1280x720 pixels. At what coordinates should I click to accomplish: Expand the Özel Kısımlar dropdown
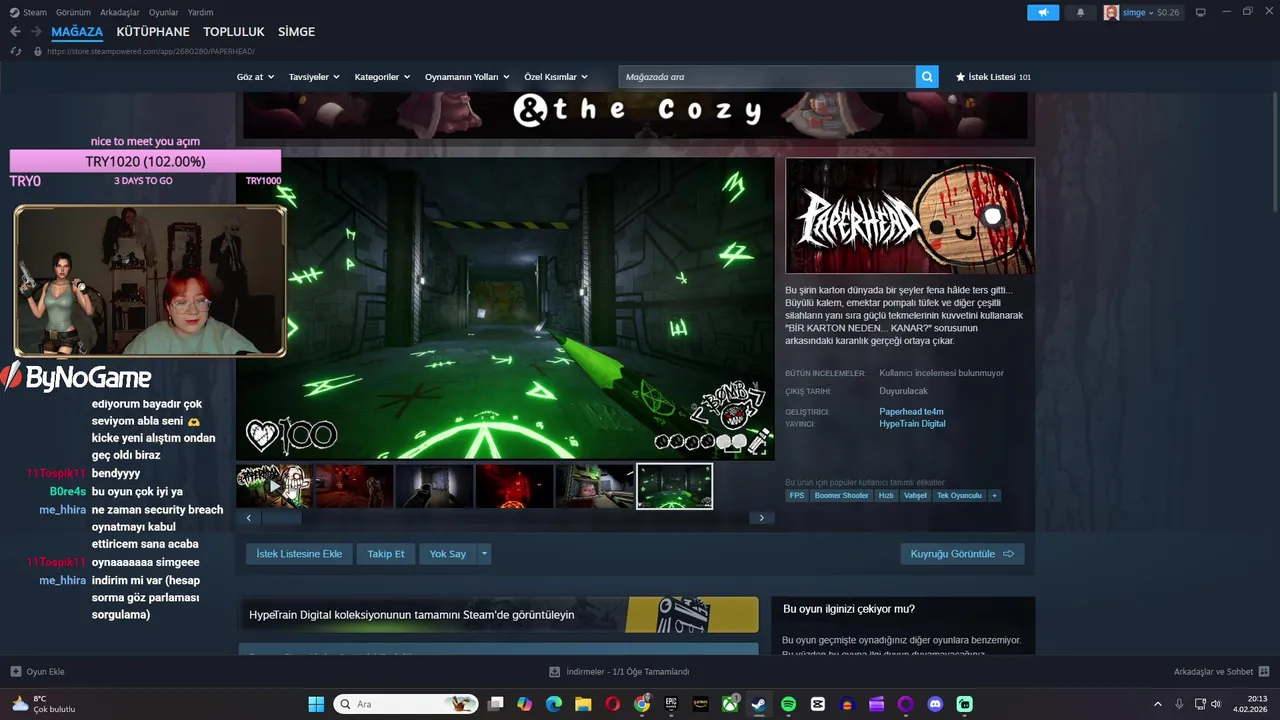point(556,77)
